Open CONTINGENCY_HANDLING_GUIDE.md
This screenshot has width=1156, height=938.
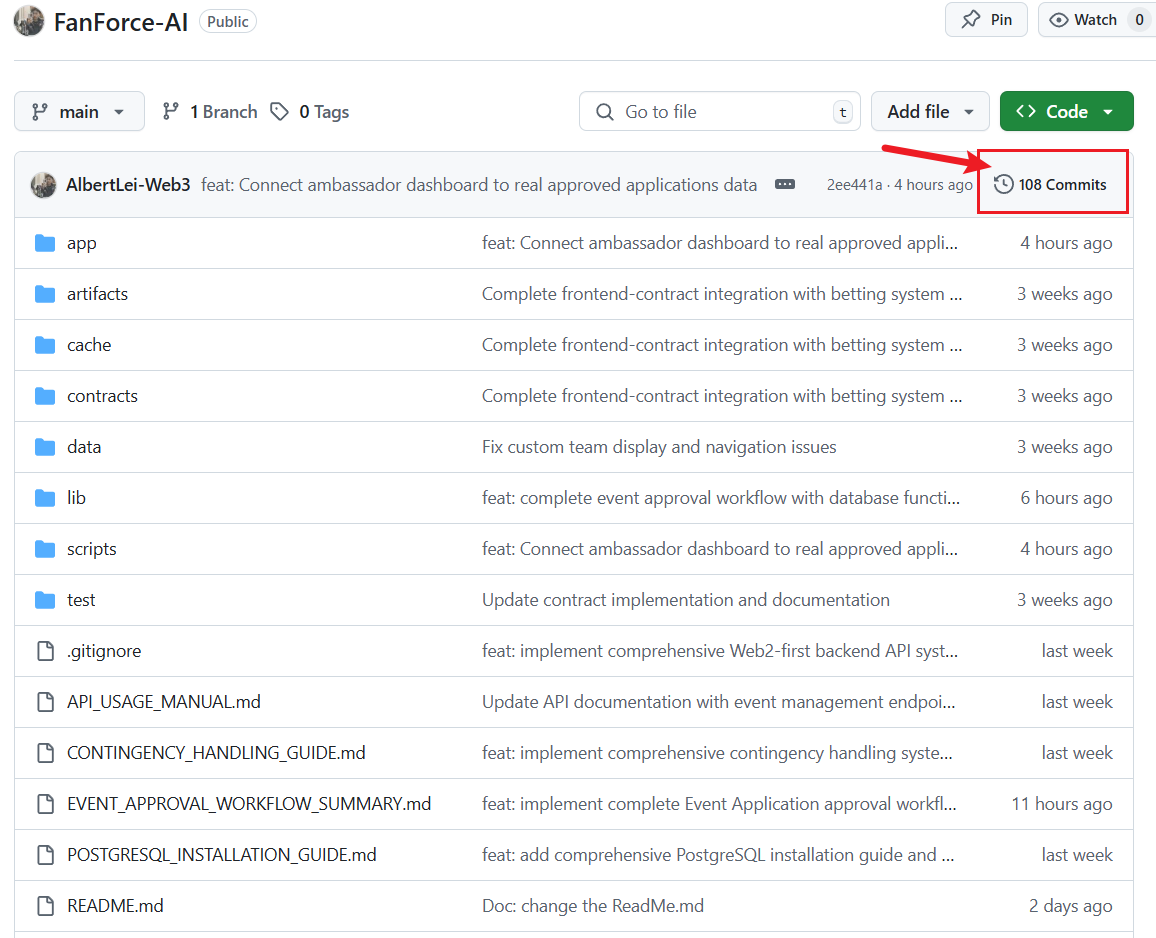click(x=216, y=753)
